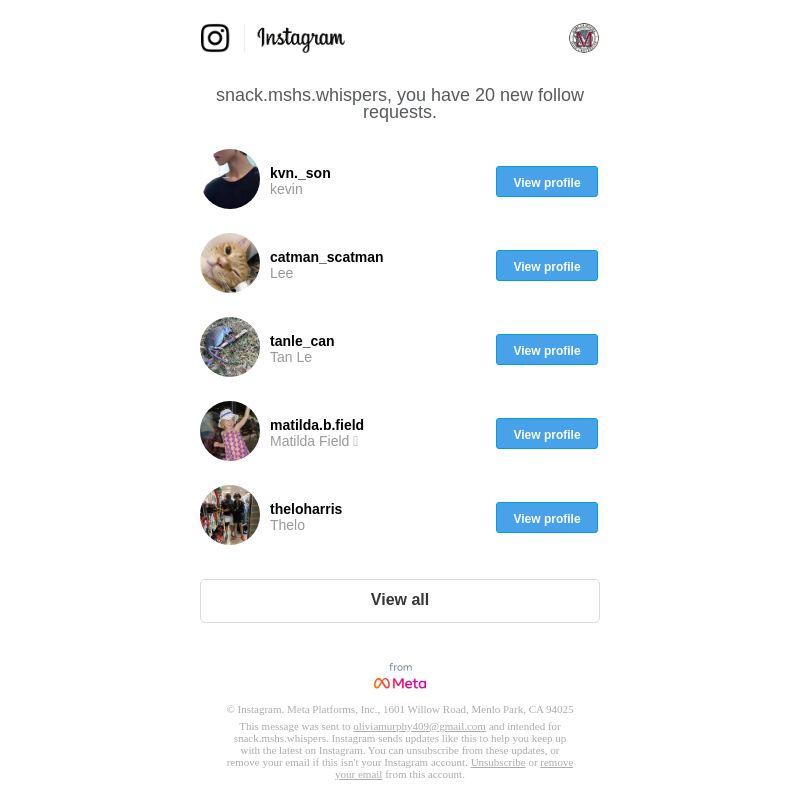The height and width of the screenshot is (803, 800).
Task: Click the theloharris username text
Action: (306, 509)
